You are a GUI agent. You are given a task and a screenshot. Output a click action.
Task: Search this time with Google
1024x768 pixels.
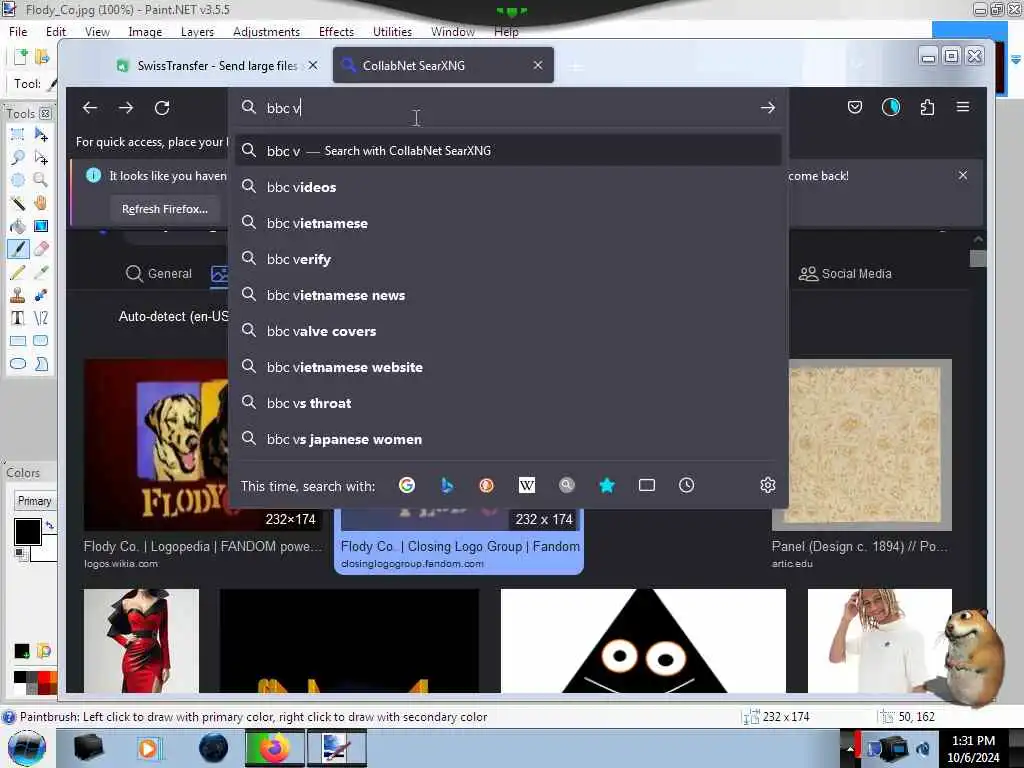(407, 485)
